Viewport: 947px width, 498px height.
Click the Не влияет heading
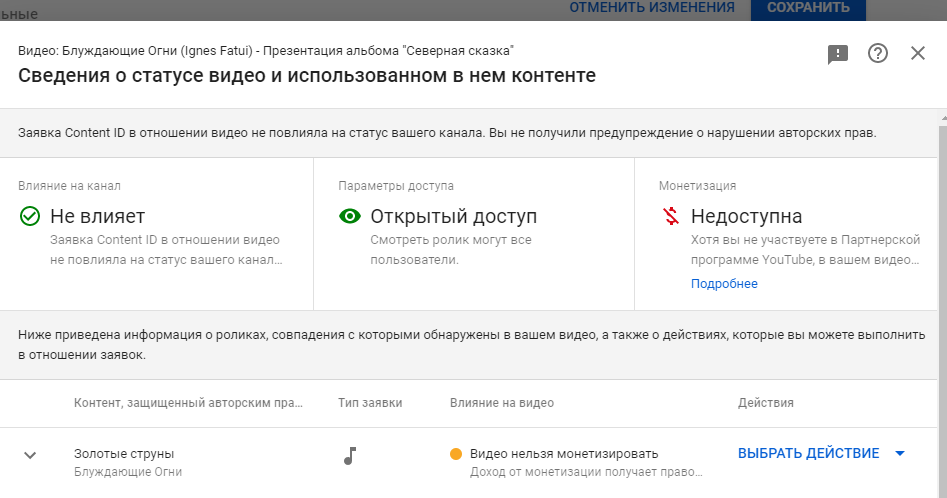(98, 216)
